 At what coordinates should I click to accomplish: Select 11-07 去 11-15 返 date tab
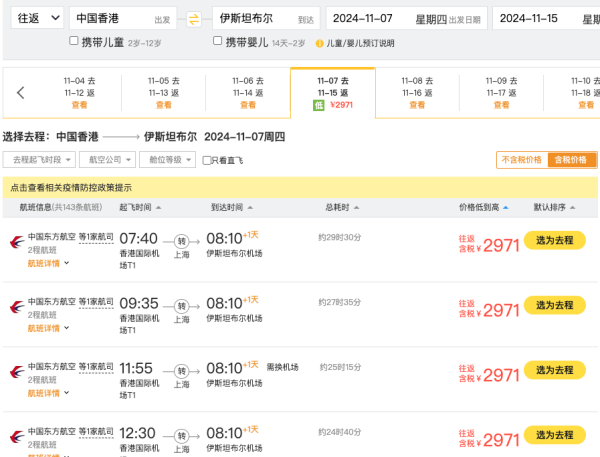click(x=333, y=93)
